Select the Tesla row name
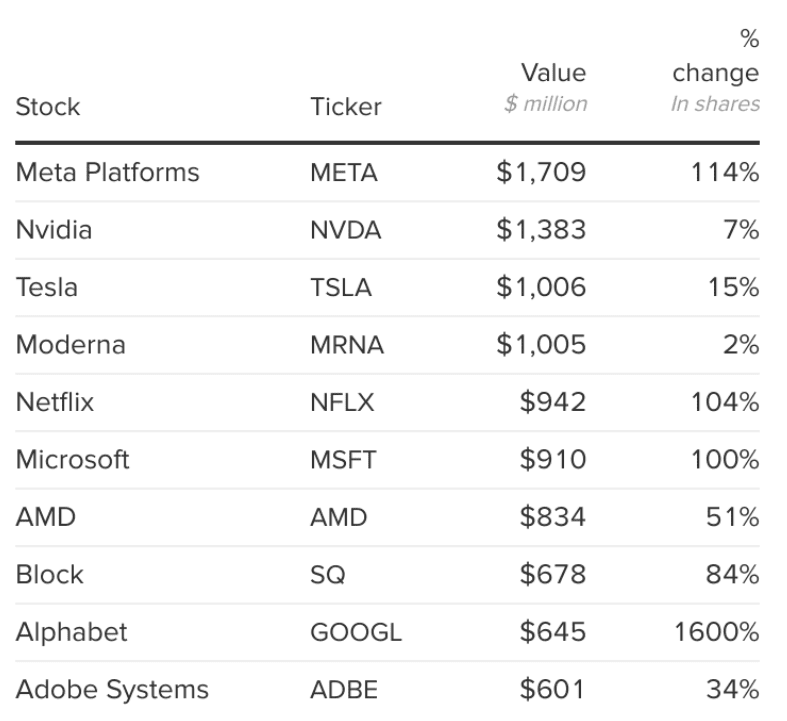Viewport: 787px width, 721px height. pos(47,288)
